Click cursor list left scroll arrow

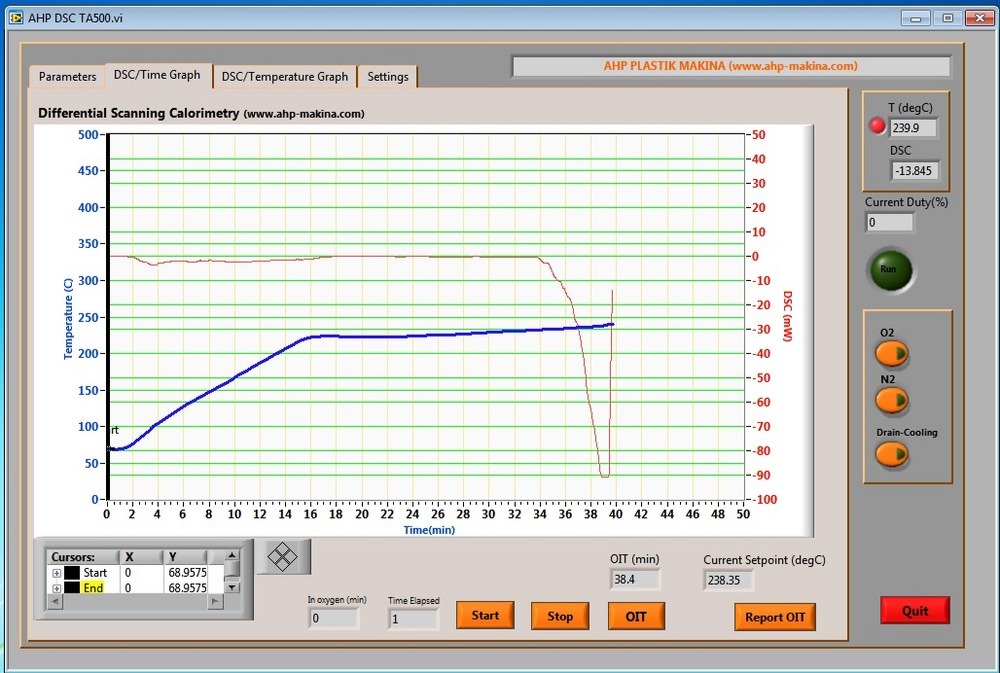[55, 601]
